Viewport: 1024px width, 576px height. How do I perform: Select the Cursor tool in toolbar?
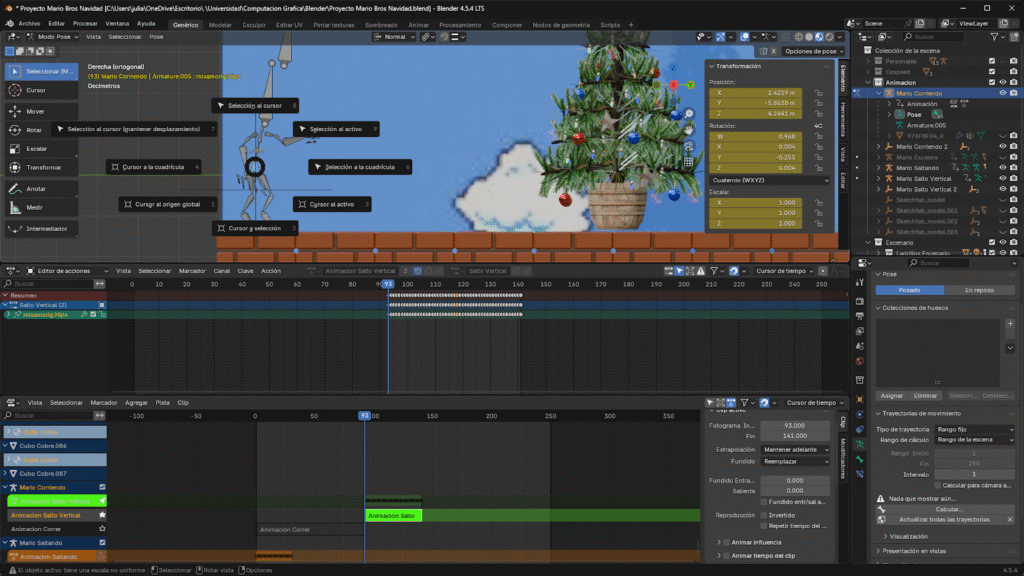pyautogui.click(x=16, y=90)
